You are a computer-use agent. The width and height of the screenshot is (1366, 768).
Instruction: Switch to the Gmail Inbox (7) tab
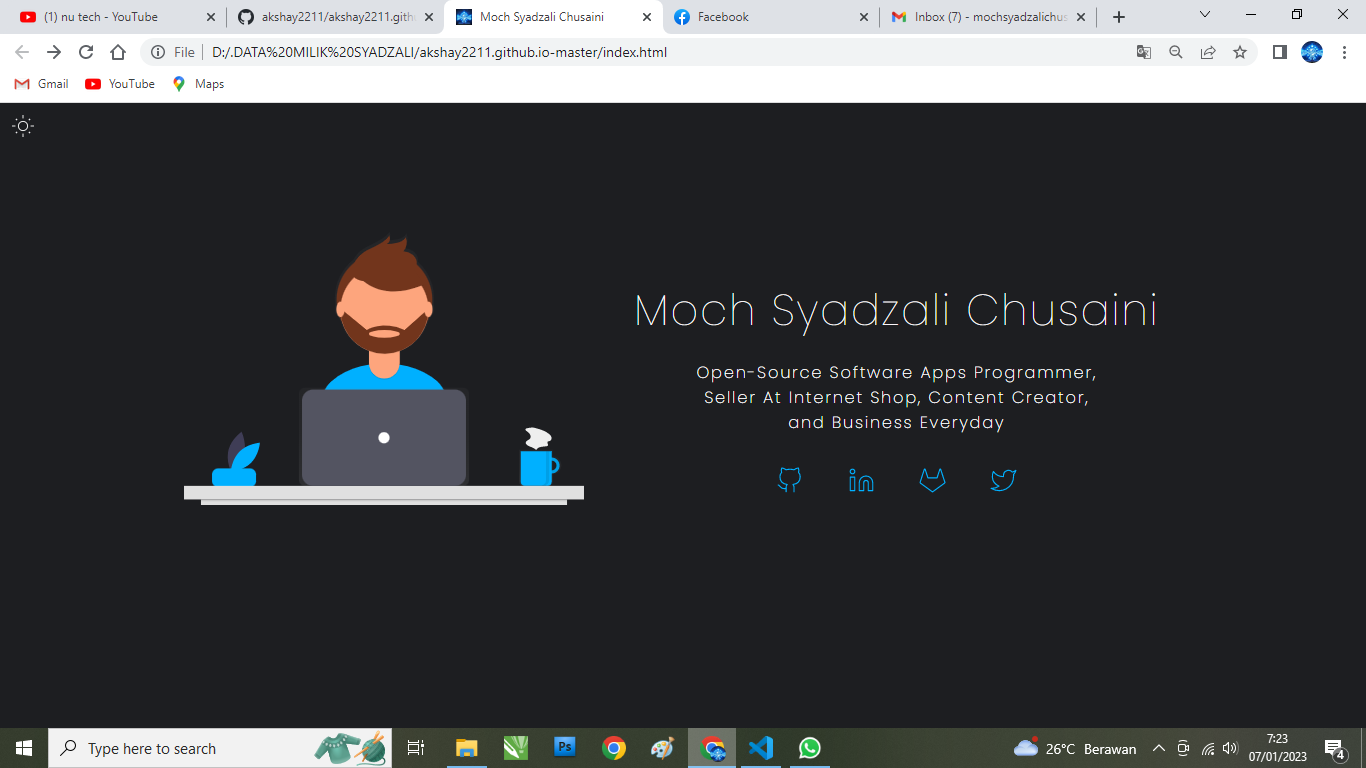tap(987, 17)
